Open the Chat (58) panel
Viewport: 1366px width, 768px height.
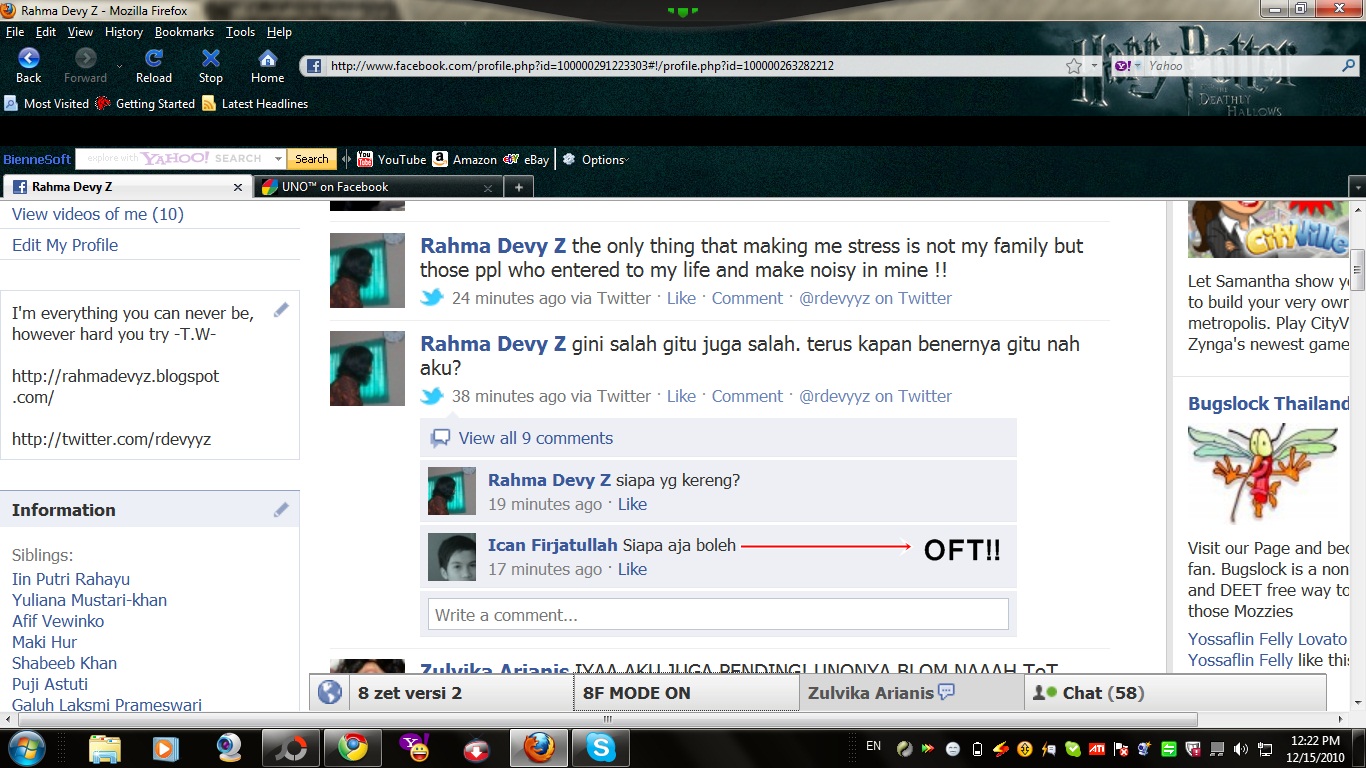click(x=1175, y=692)
